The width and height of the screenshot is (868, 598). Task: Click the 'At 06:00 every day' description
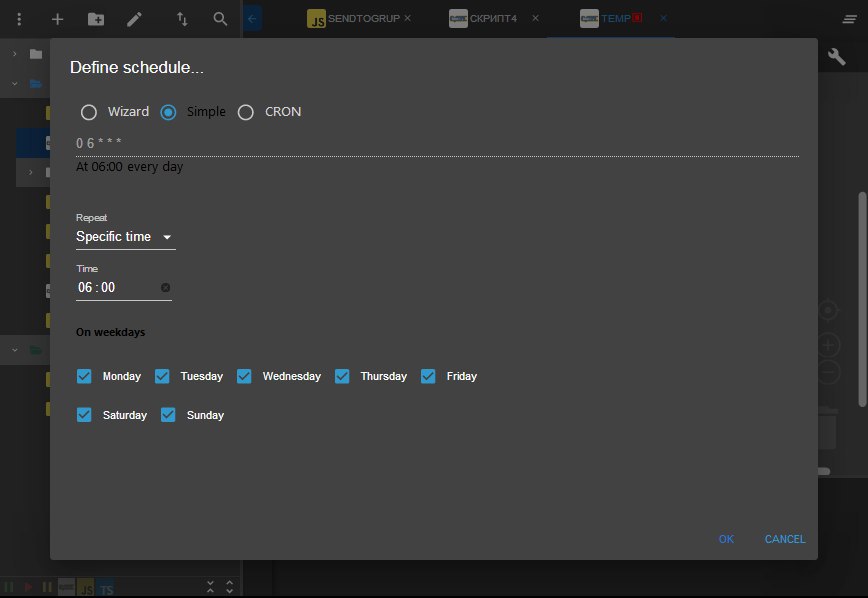coord(130,167)
